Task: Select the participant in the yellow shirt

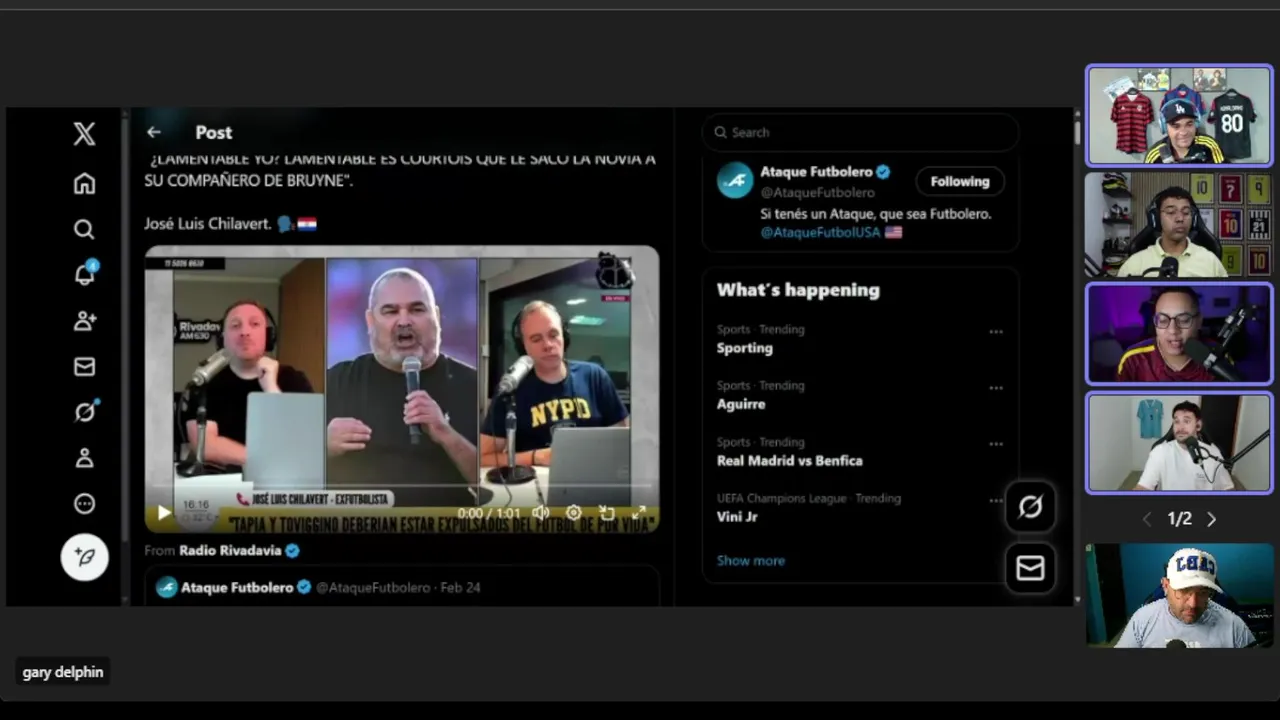Action: [1180, 225]
